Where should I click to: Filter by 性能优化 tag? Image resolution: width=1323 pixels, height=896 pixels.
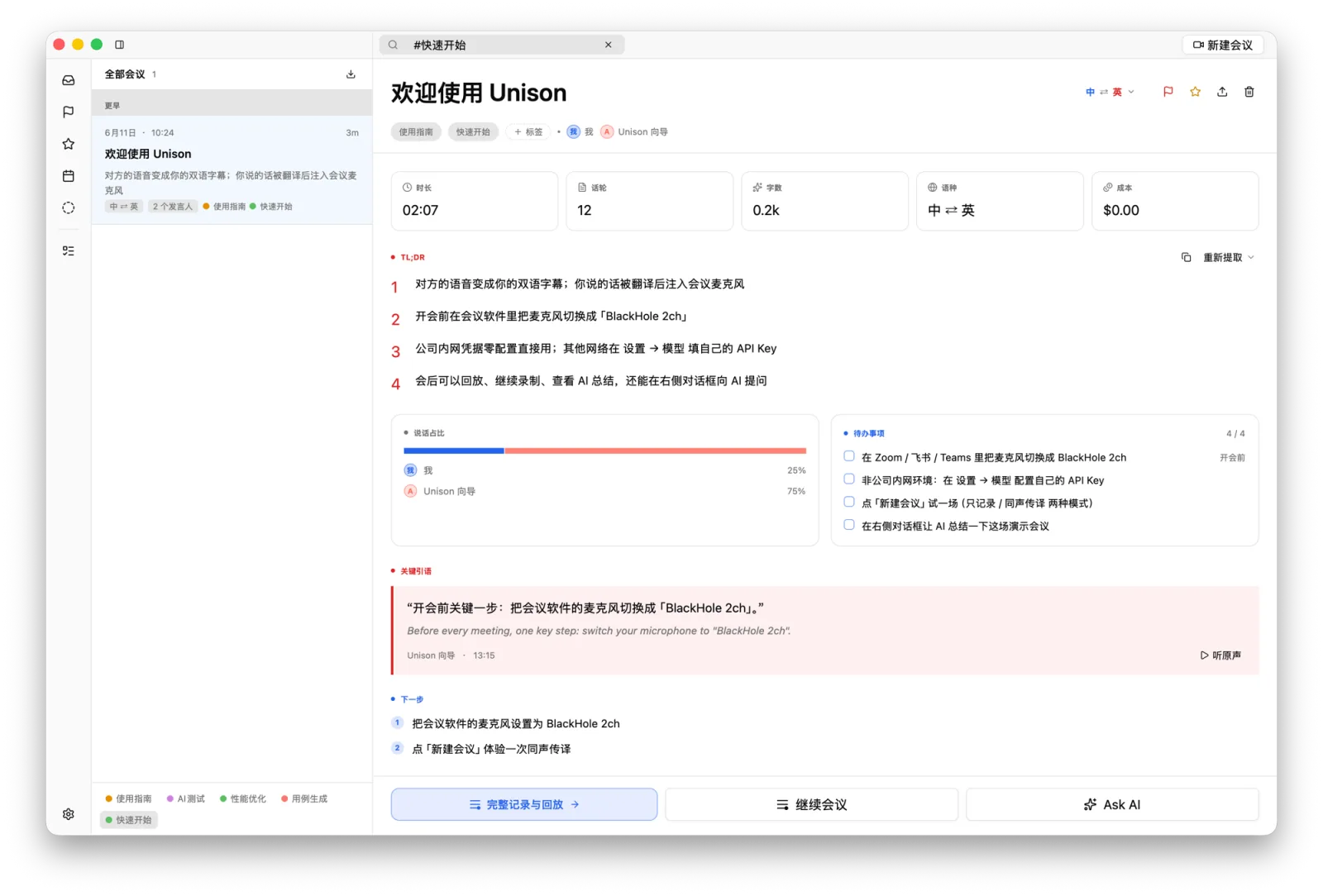(243, 798)
